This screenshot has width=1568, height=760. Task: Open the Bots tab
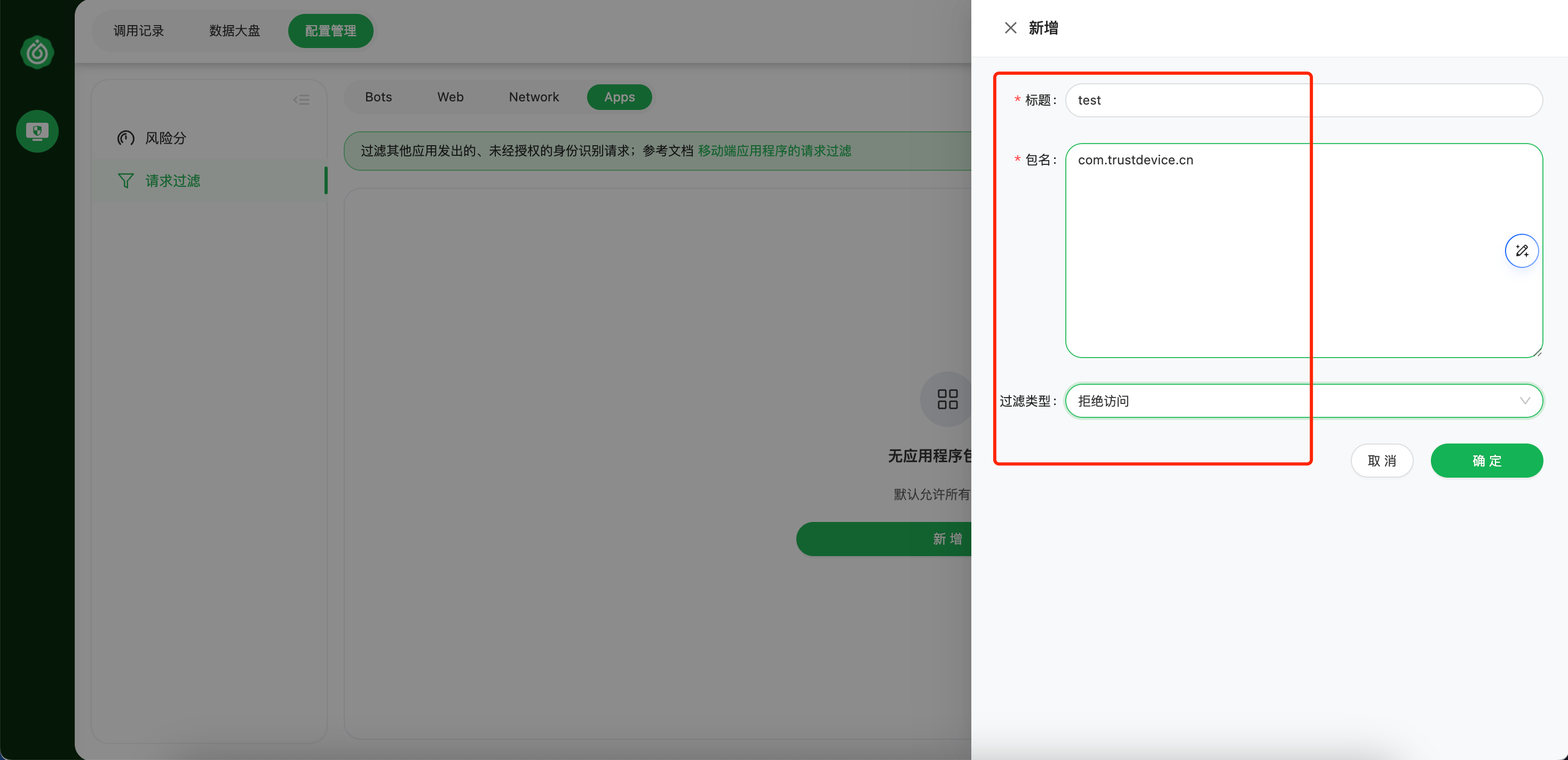[378, 97]
